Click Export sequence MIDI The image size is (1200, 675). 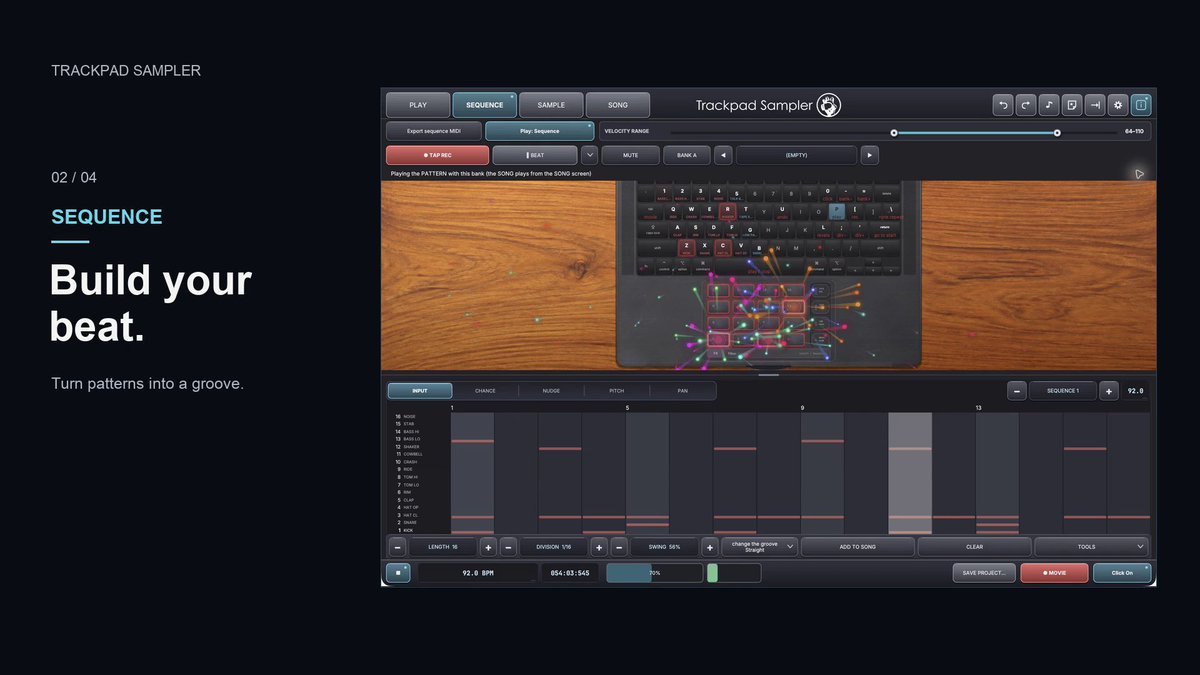(x=434, y=131)
